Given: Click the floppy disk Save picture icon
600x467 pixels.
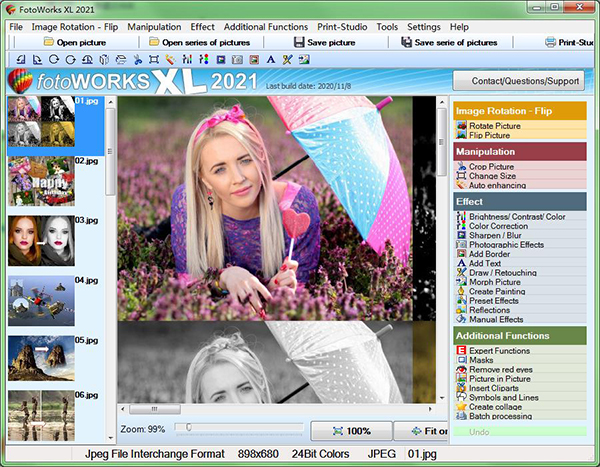Looking at the screenshot, I should 299,42.
